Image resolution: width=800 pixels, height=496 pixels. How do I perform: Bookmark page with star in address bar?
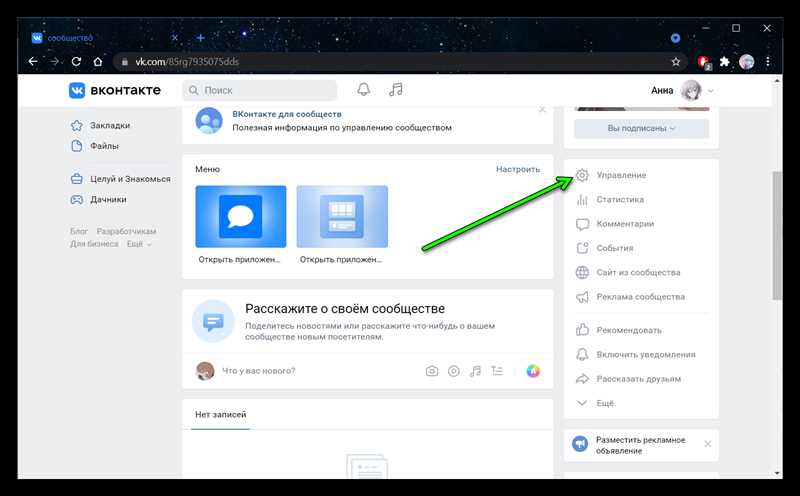[676, 62]
